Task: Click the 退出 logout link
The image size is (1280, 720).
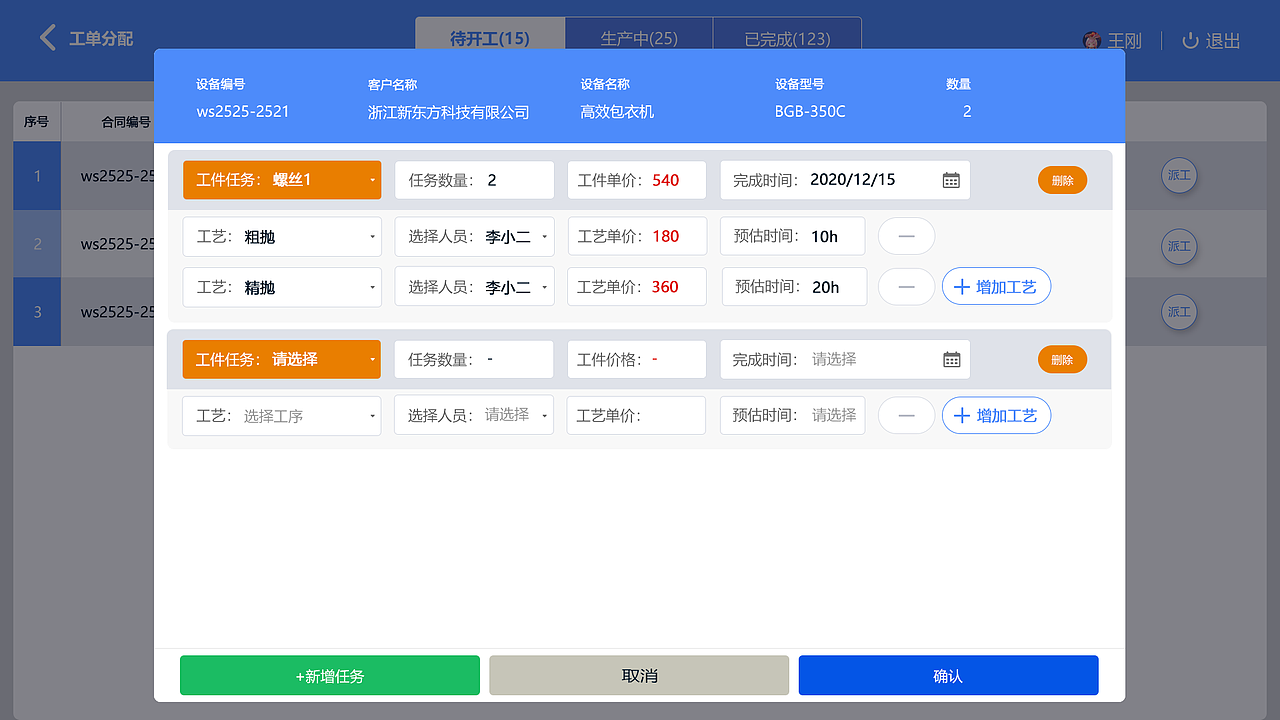Action: [x=1223, y=41]
